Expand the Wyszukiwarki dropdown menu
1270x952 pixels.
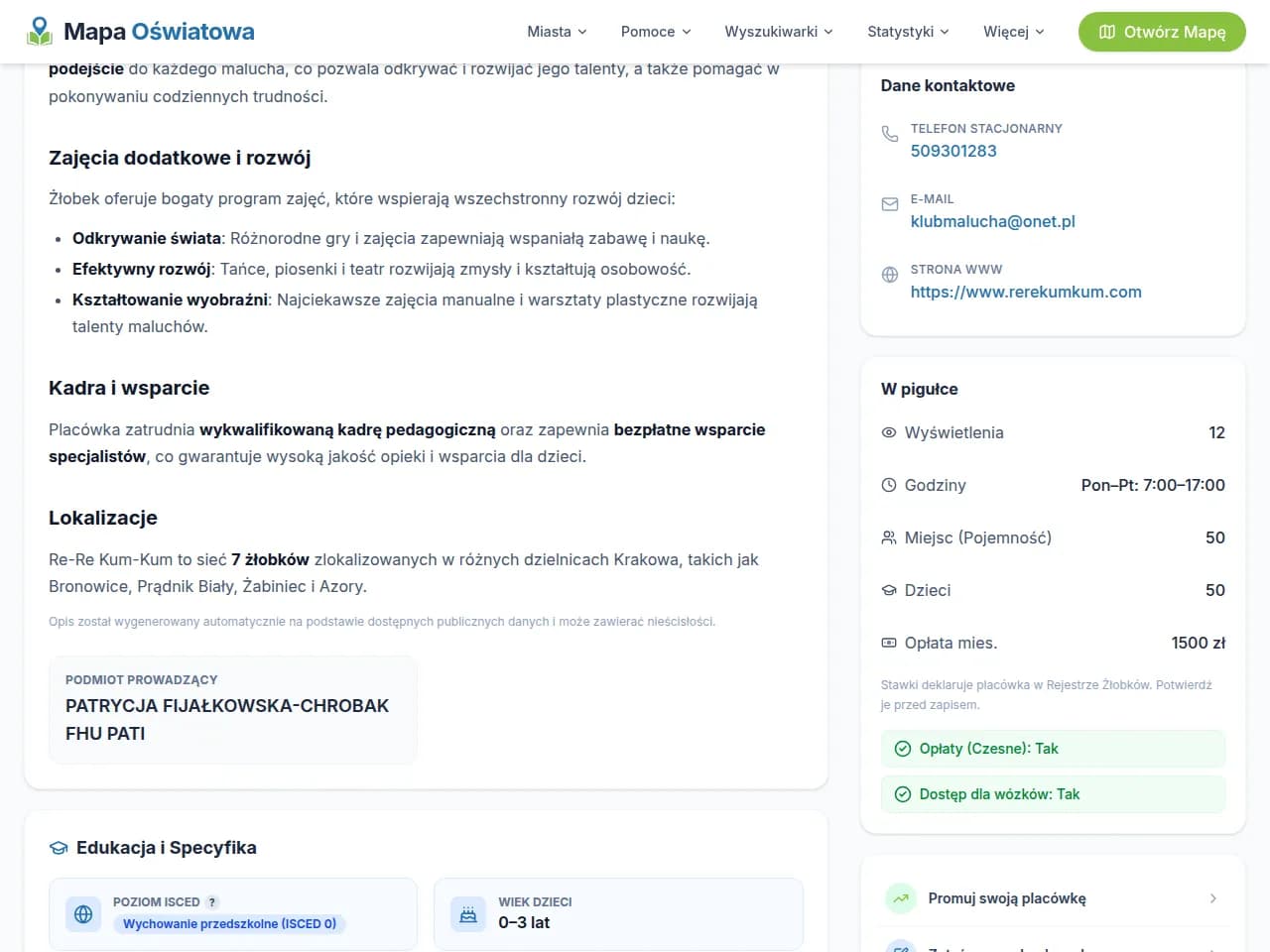[779, 32]
